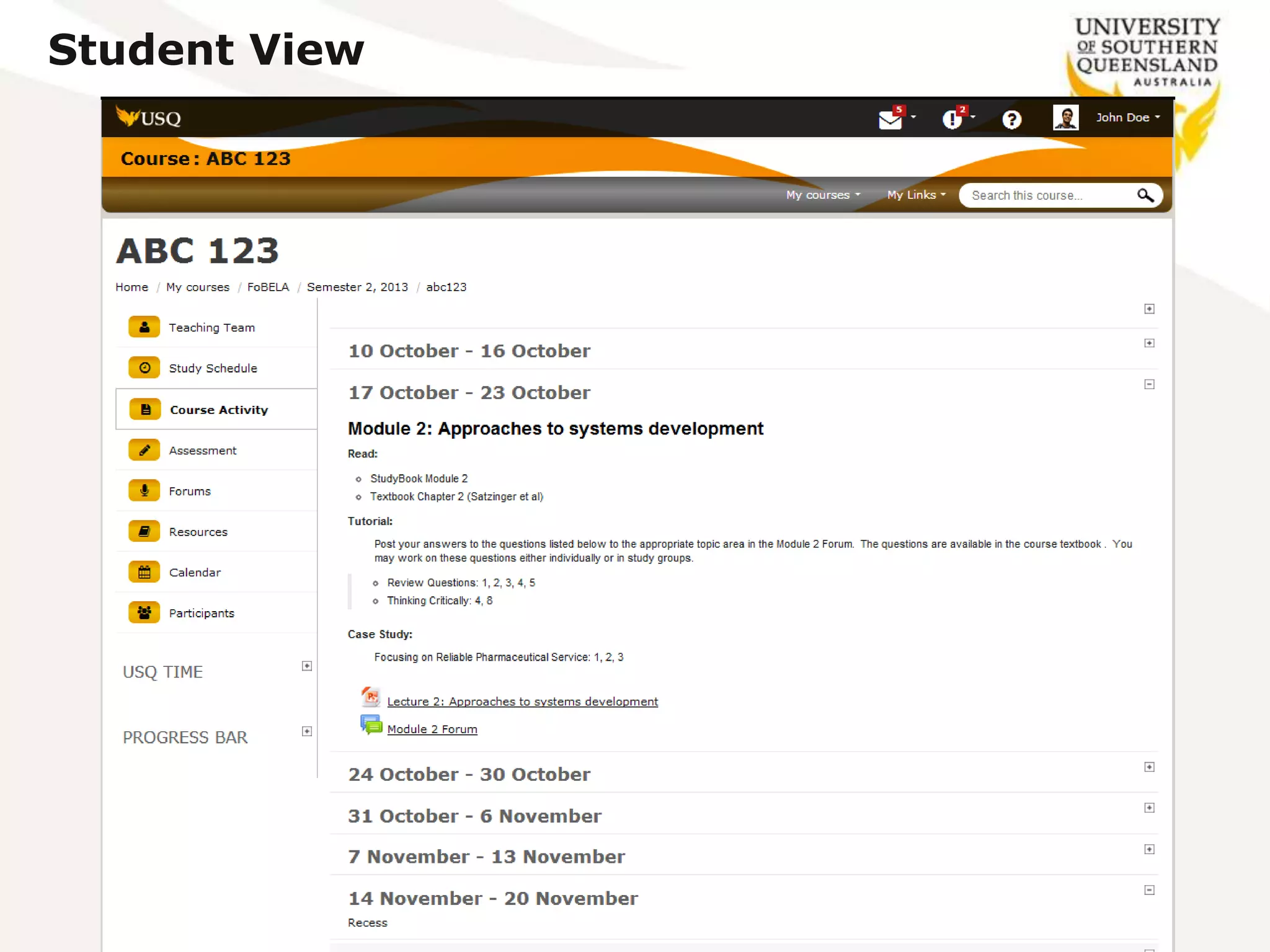Click the help question mark icon
Screen dimensions: 1270x952
click(1011, 119)
